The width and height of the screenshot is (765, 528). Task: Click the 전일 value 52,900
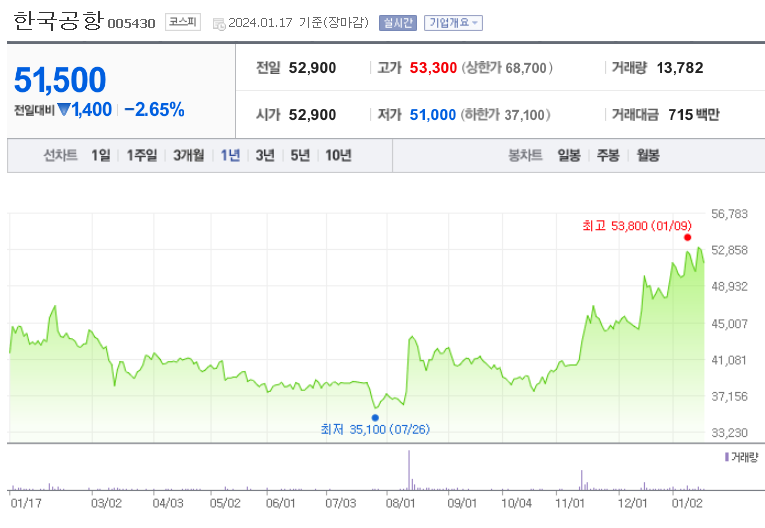(x=312, y=68)
